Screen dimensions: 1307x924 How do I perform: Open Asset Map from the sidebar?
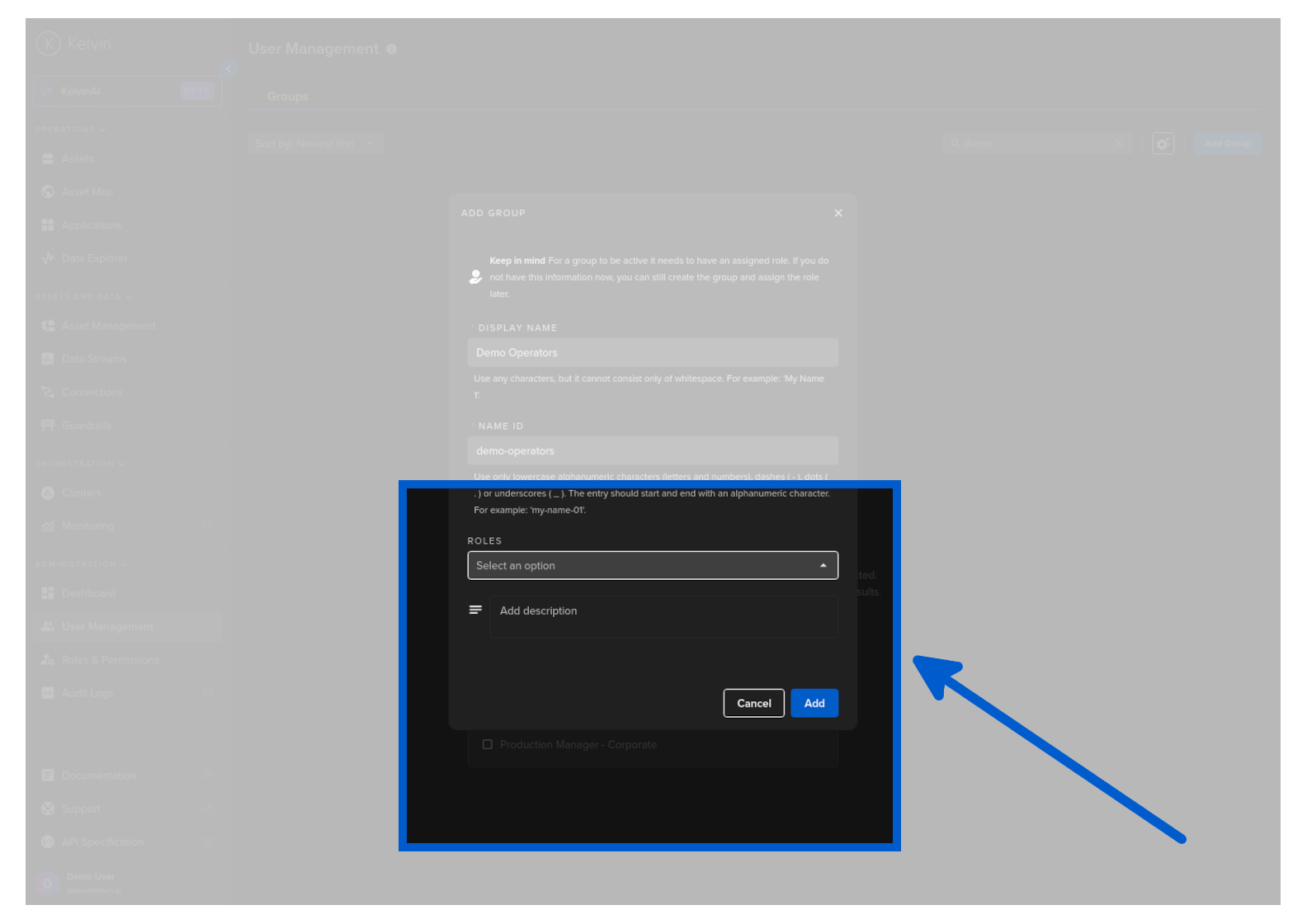coord(87,191)
